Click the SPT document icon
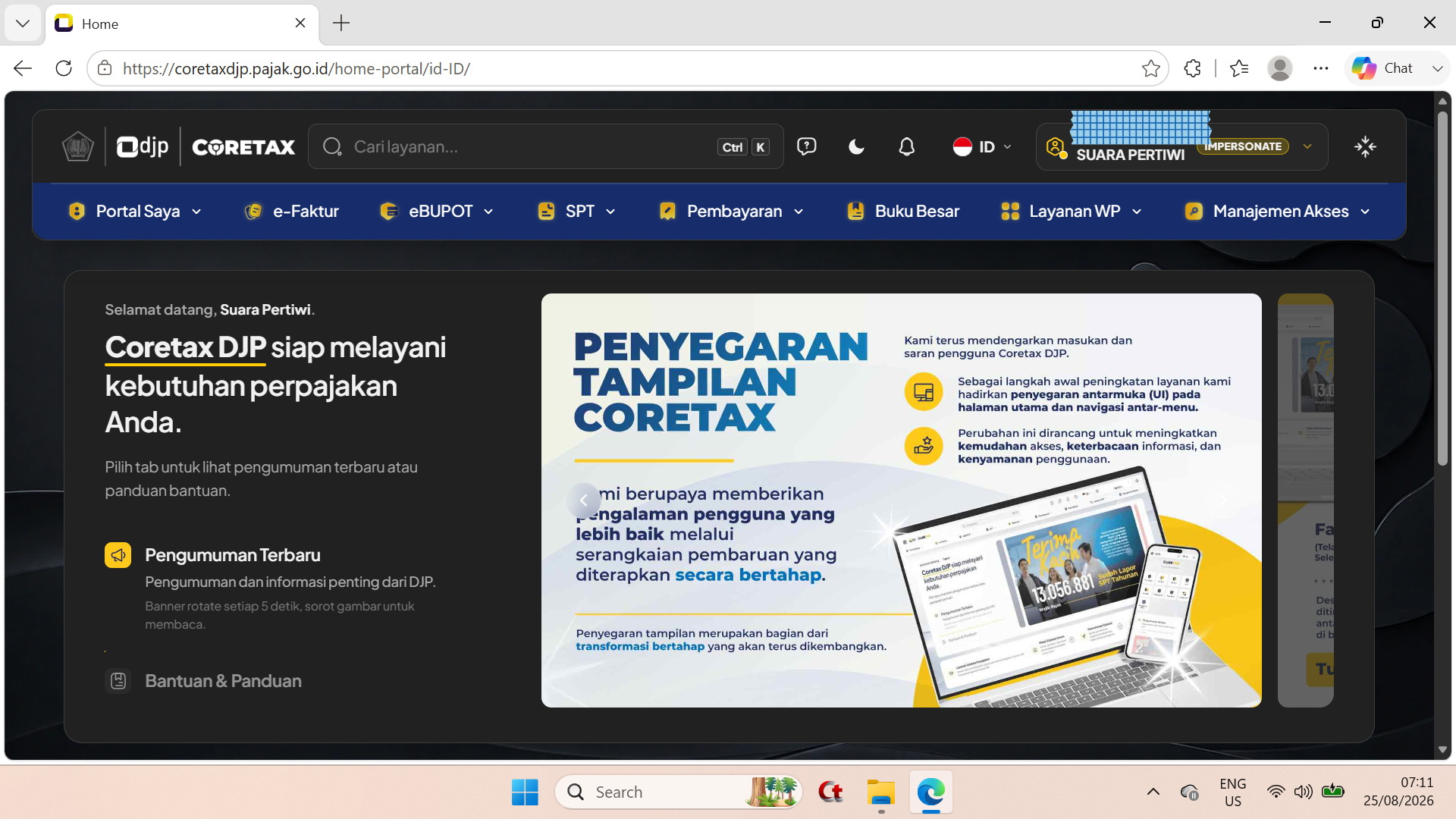The image size is (1456, 819). [546, 212]
